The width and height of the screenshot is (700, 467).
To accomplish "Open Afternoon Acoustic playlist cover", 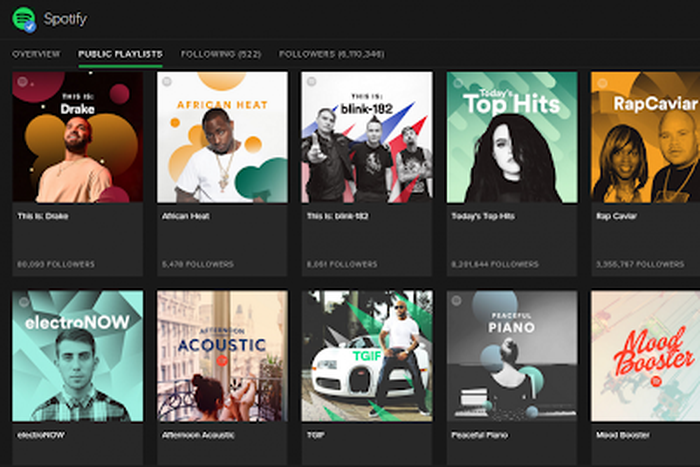I will (x=222, y=356).
